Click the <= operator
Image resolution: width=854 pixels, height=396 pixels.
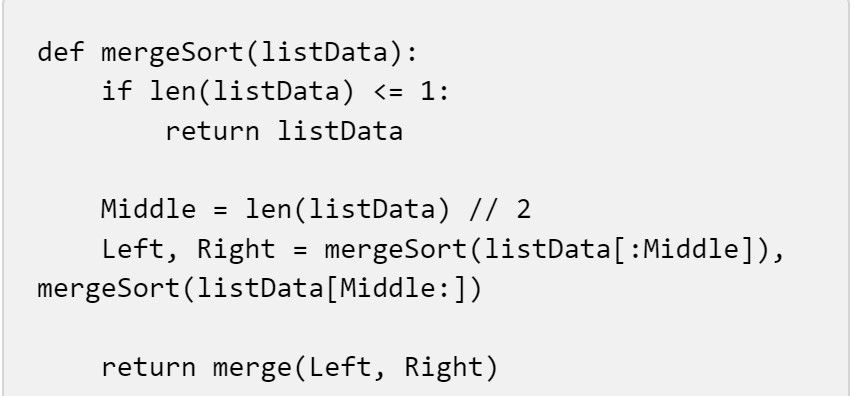(x=388, y=92)
